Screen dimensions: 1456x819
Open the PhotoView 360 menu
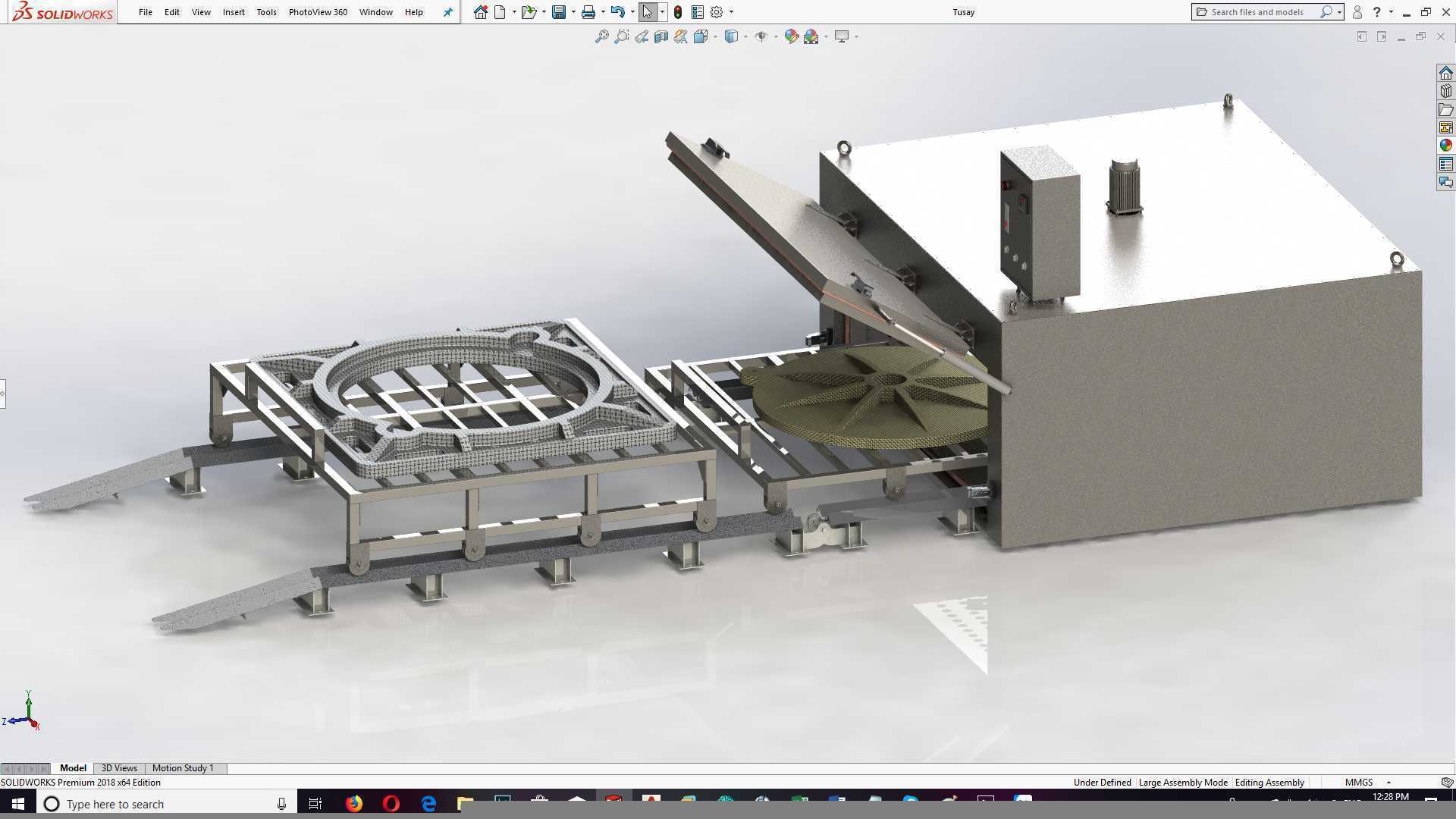click(x=318, y=12)
